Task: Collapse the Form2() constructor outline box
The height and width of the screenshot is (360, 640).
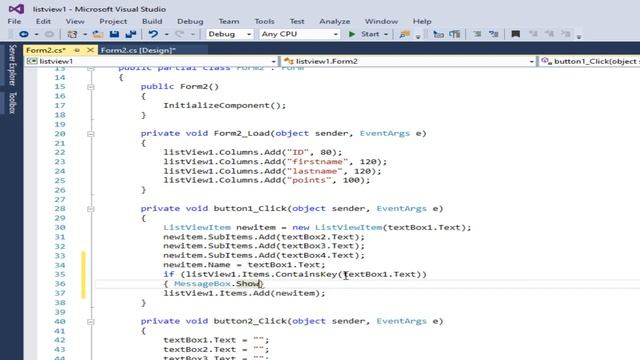Action: [x=91, y=87]
